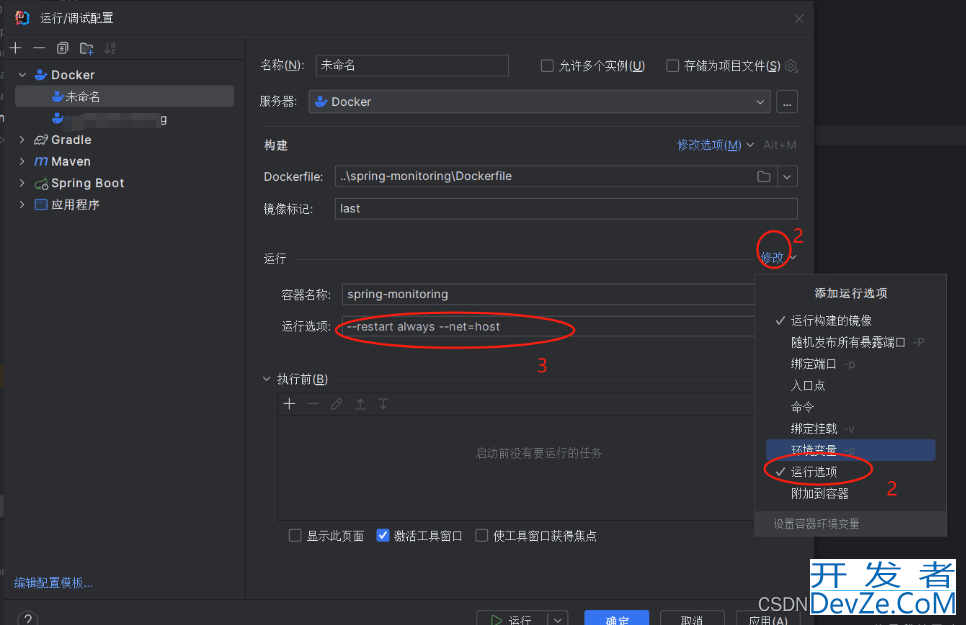This screenshot has height=625, width=966.
Task: Uncheck 激活工具窗口 checkbox
Action: click(x=383, y=536)
